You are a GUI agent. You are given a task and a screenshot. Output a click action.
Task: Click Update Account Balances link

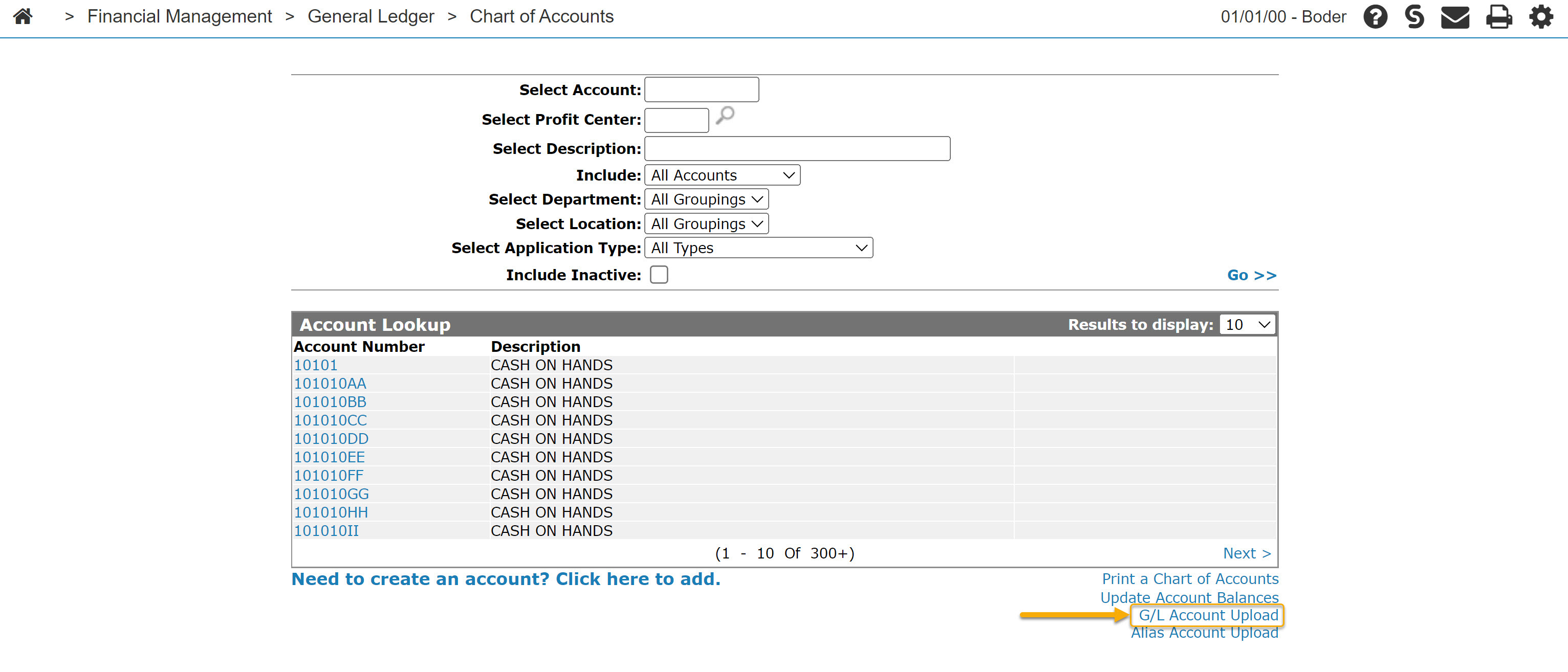tap(1189, 597)
